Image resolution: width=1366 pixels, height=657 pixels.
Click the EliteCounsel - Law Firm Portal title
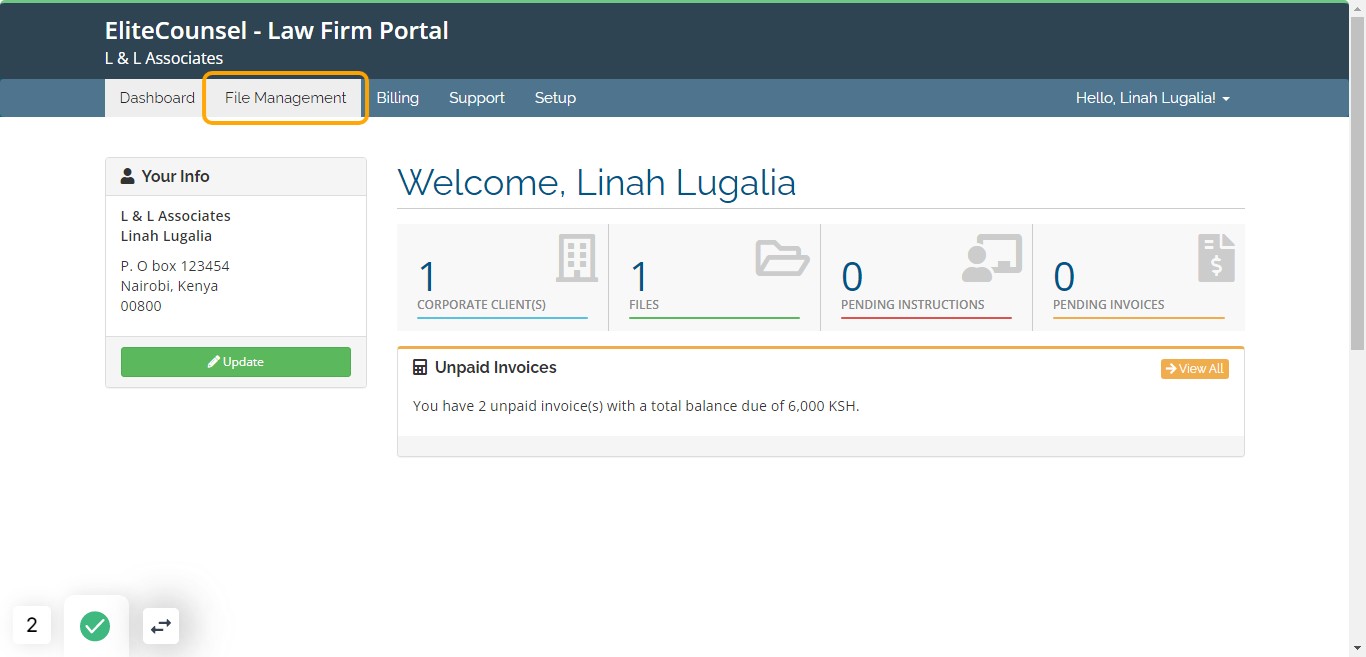click(277, 31)
